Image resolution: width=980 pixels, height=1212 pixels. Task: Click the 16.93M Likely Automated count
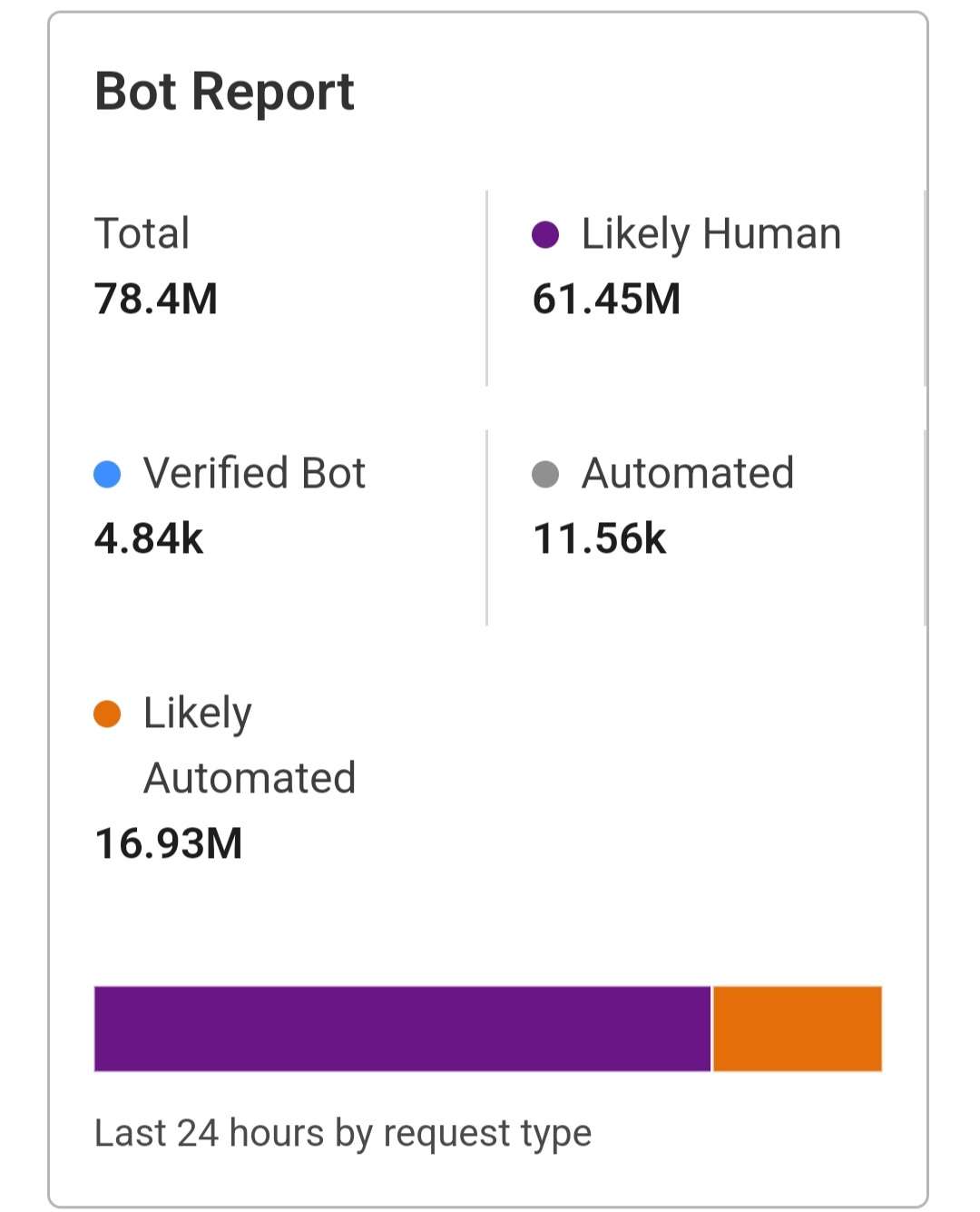(169, 843)
